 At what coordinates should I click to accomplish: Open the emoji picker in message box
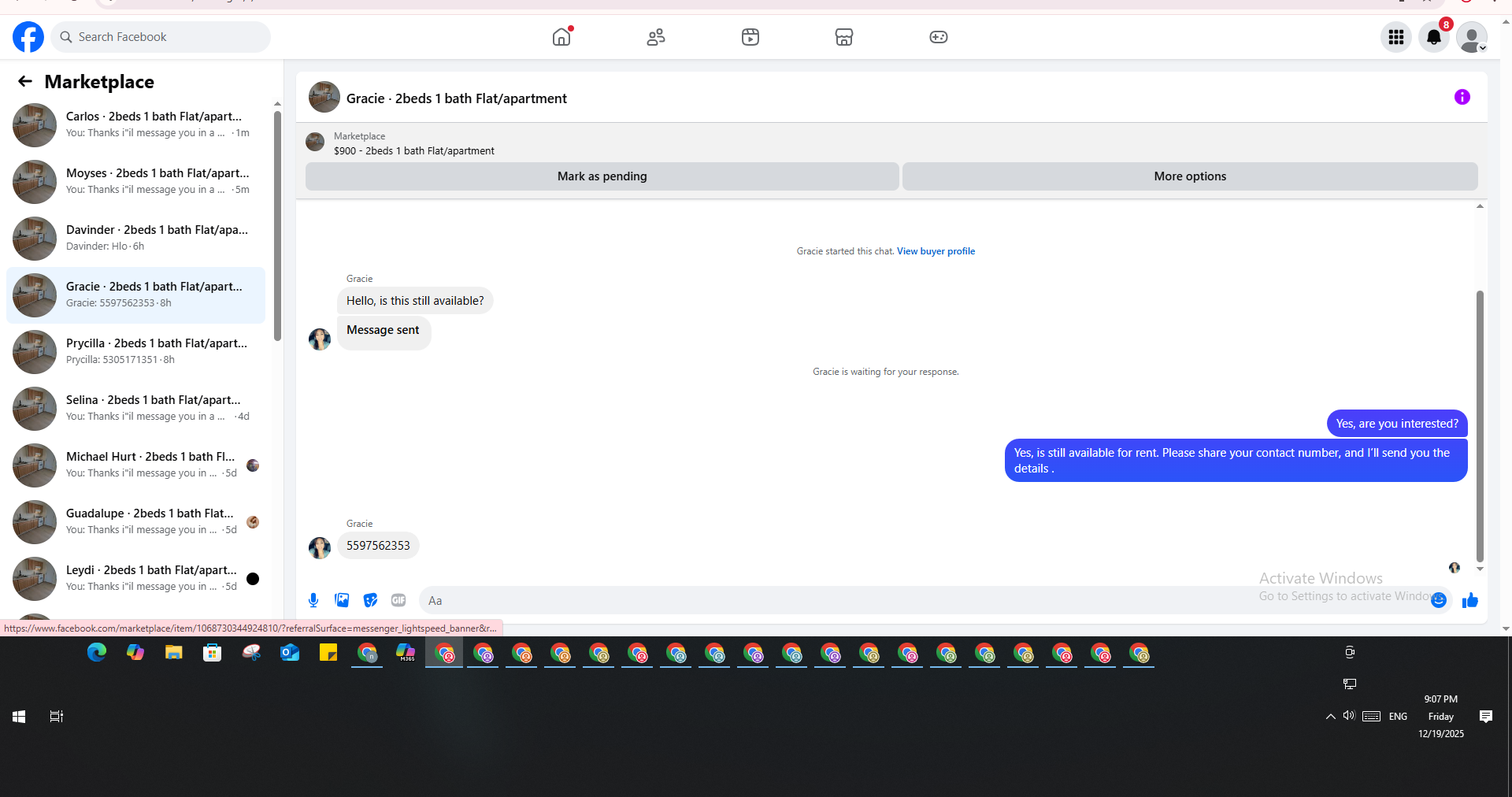coord(1439,600)
